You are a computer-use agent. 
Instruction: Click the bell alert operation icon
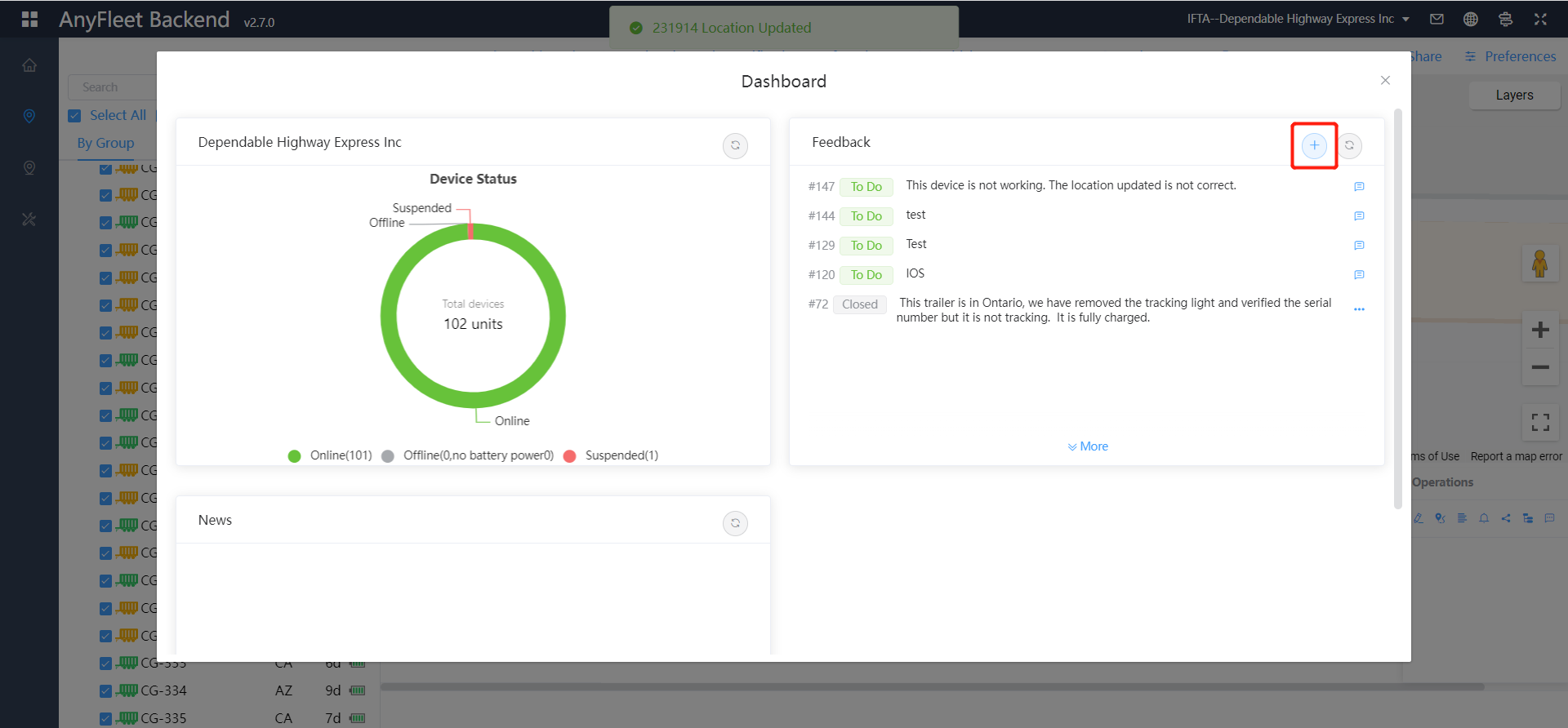[x=1484, y=518]
